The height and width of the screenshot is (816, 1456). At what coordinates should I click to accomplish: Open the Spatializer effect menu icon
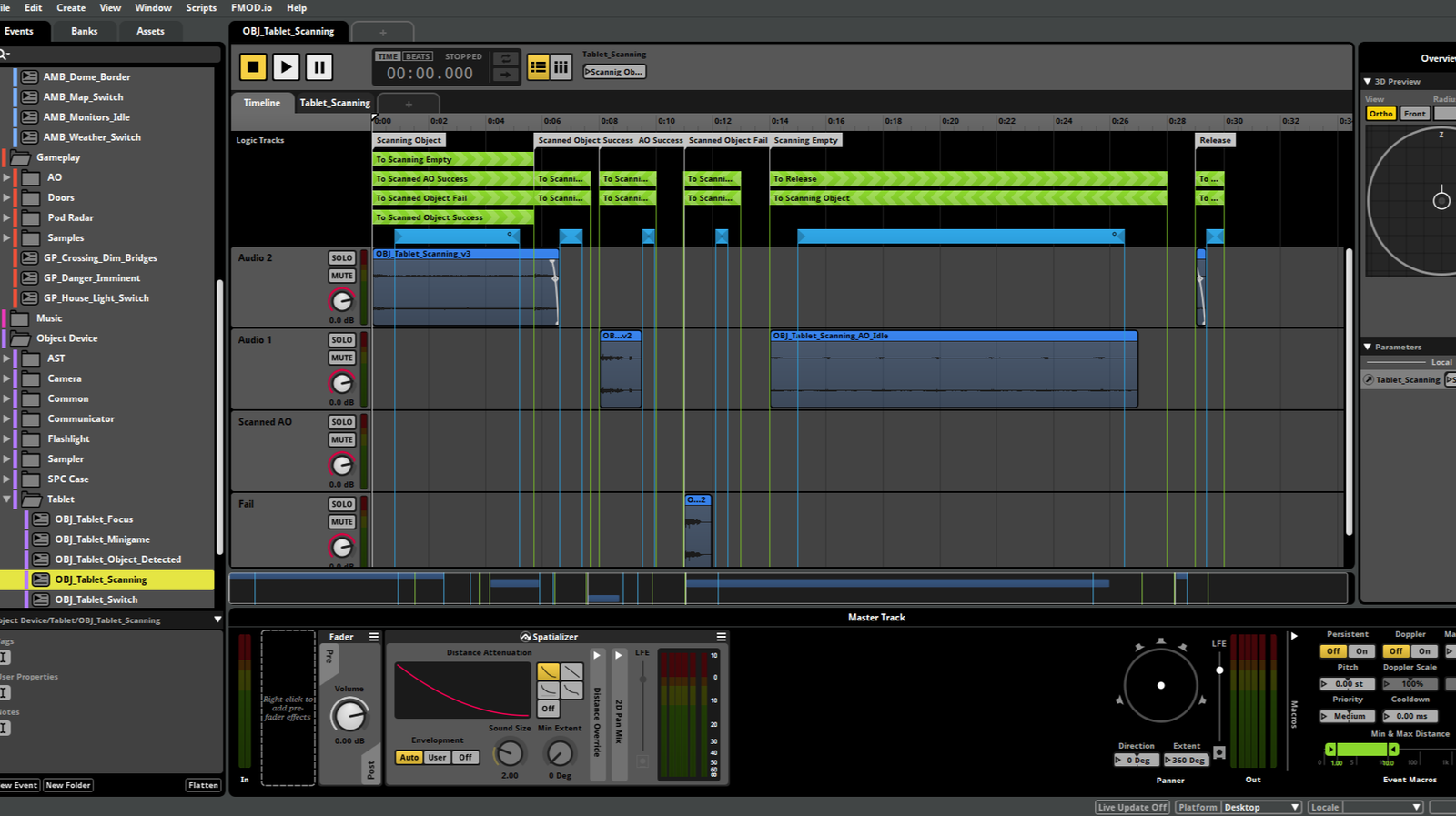[721, 637]
